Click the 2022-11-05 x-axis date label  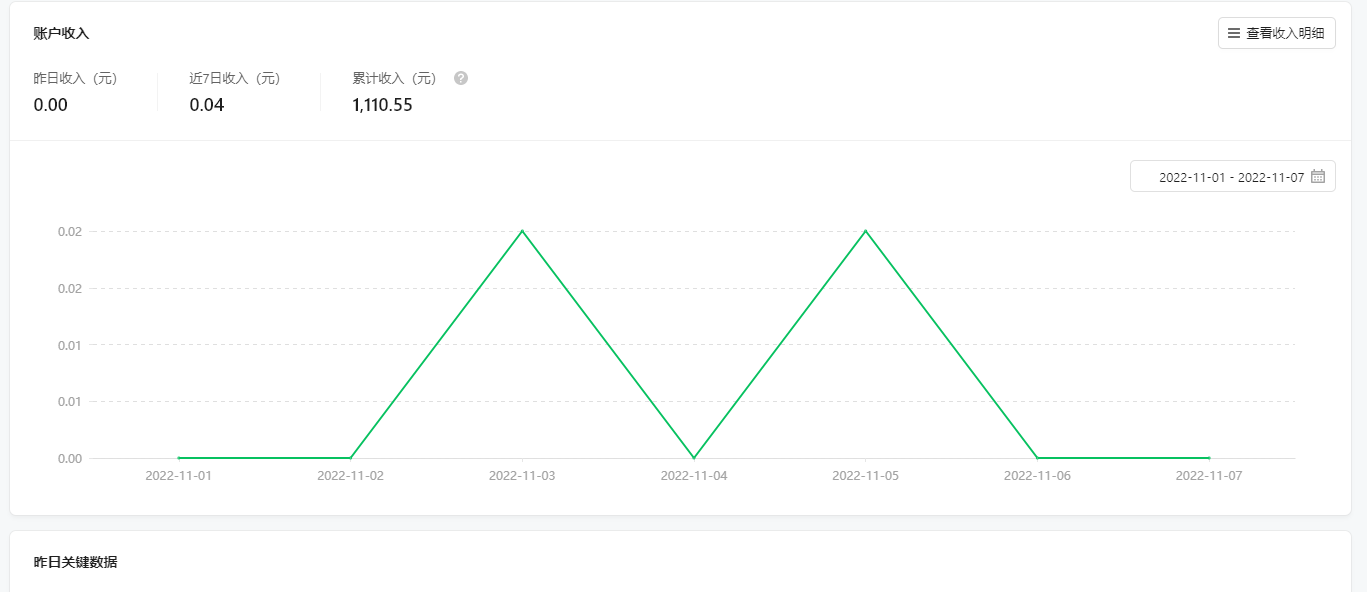[865, 476]
